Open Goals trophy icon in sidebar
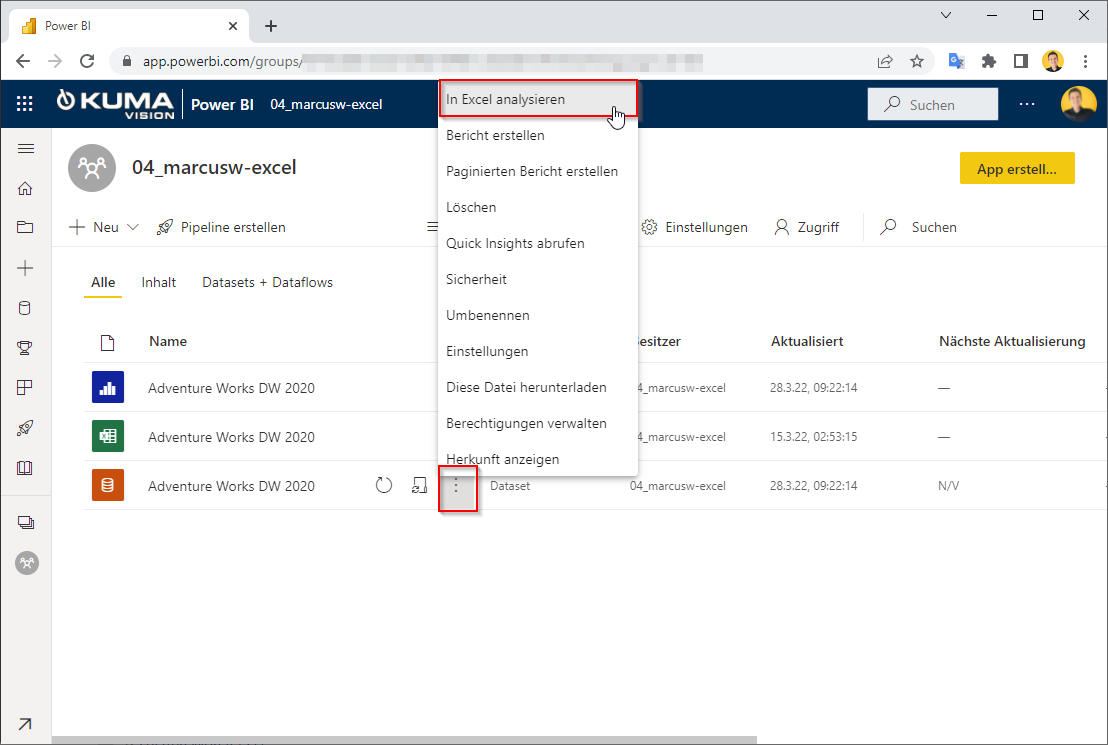 (25, 348)
